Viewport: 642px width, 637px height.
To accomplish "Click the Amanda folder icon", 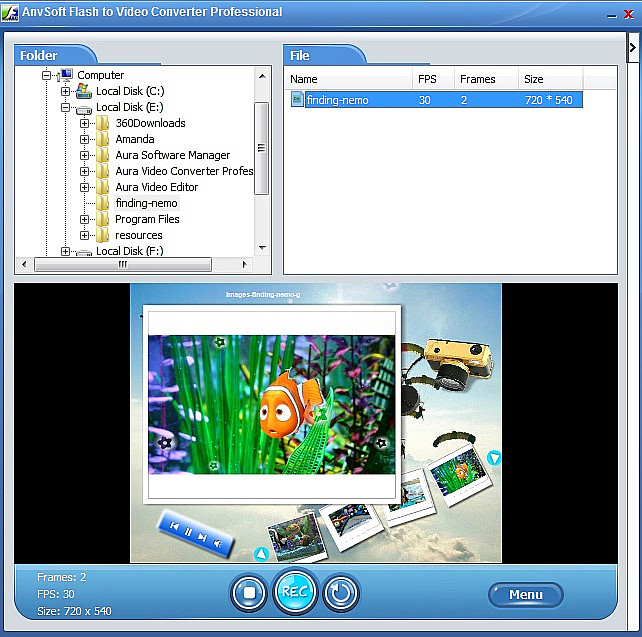I will tap(102, 139).
